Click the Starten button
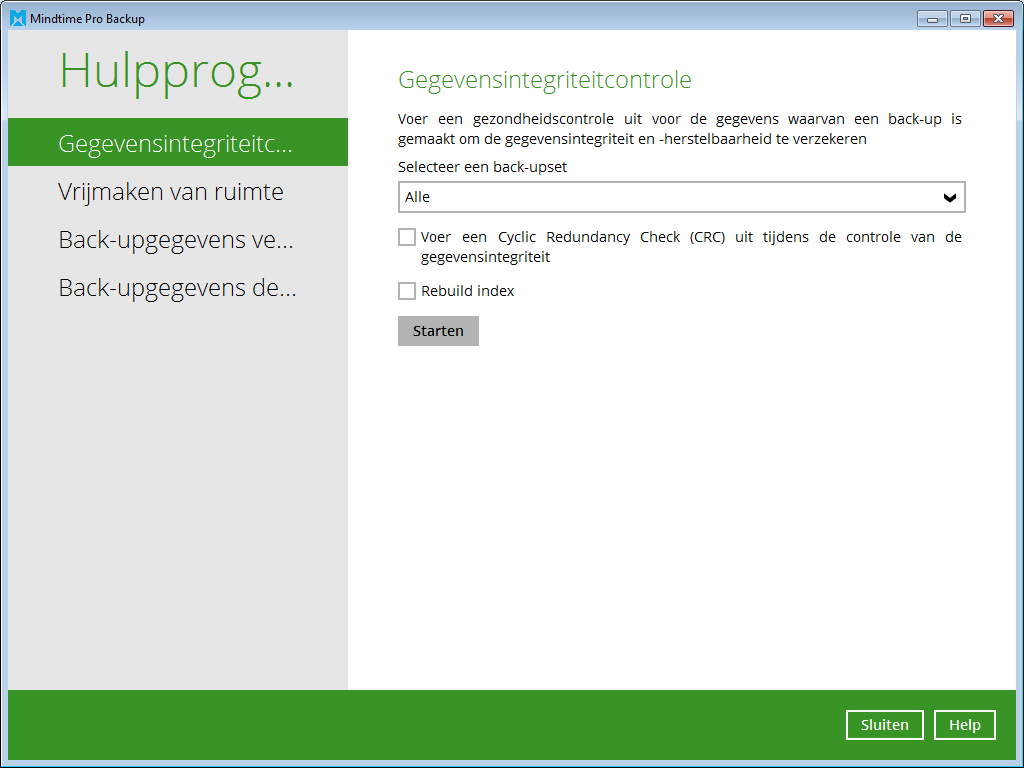1024x768 pixels. 438,331
